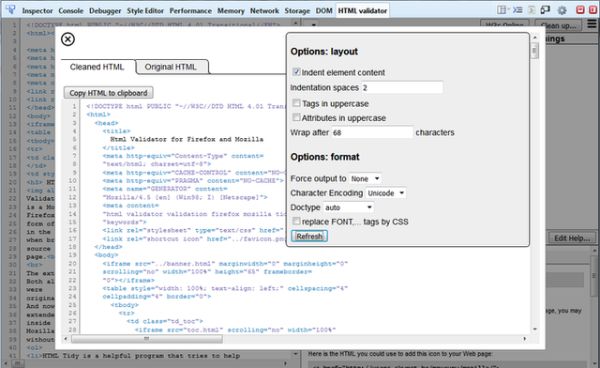The image size is (600, 368).
Task: Expand the Doctype dropdown
Action: (348, 208)
